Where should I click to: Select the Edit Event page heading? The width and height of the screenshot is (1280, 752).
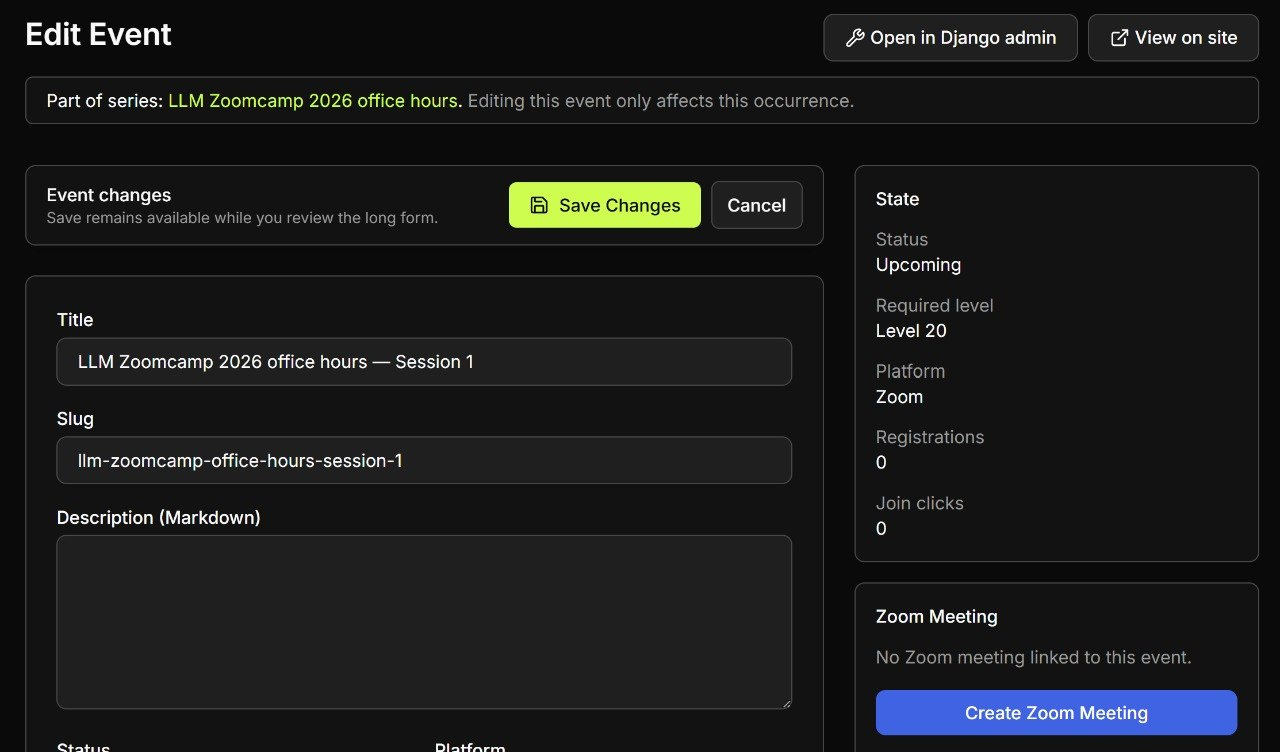[x=98, y=35]
